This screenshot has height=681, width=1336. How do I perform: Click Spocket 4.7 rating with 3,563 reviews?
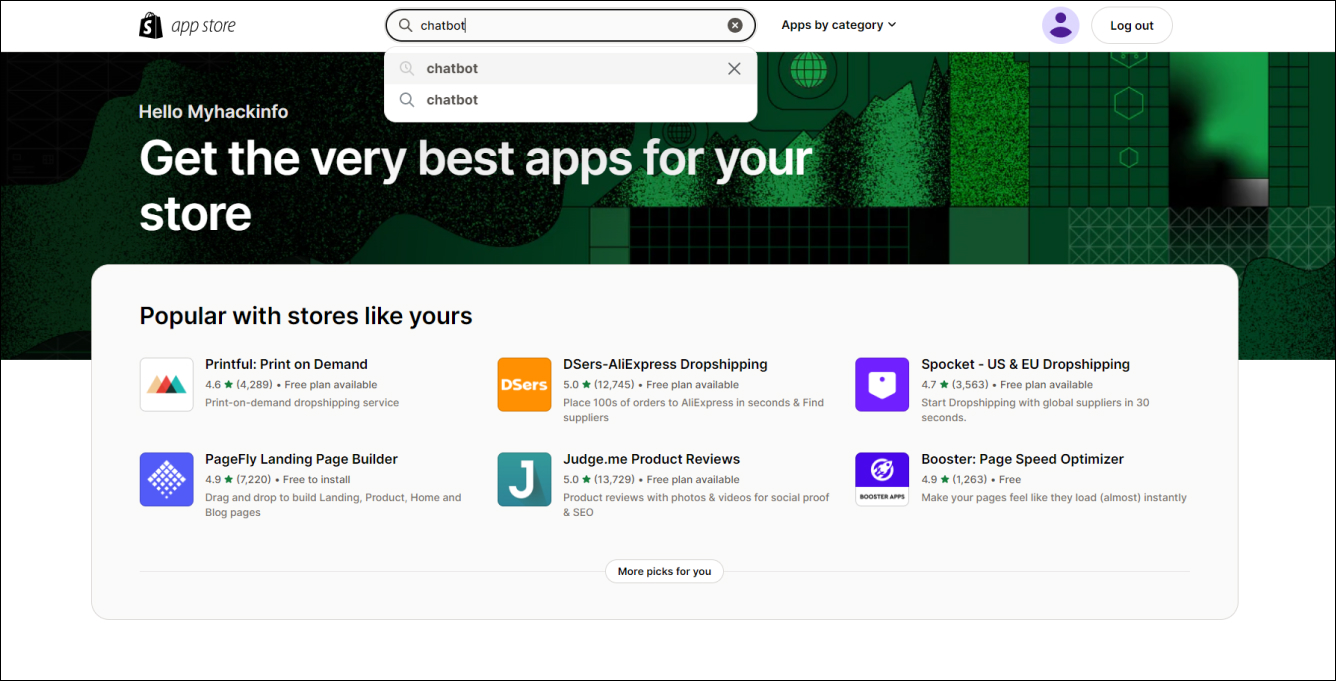pos(954,385)
